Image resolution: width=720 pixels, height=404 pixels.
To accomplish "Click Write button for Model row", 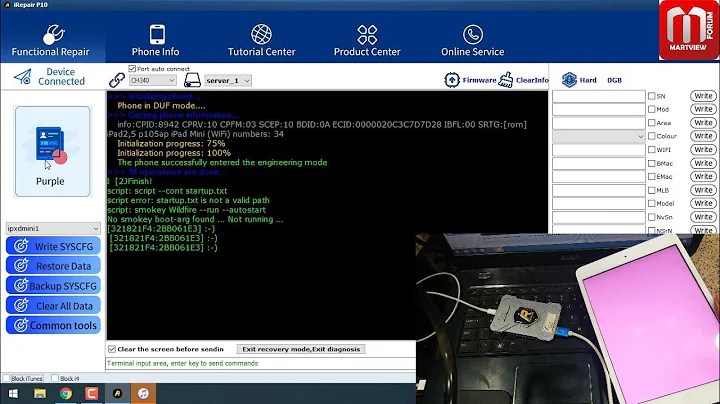I will point(703,203).
